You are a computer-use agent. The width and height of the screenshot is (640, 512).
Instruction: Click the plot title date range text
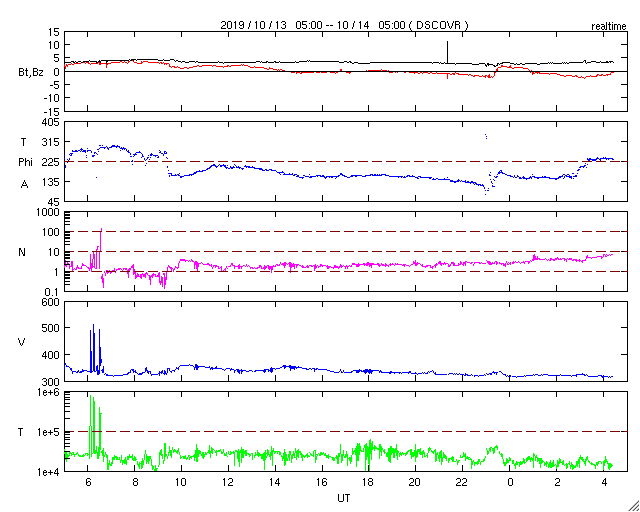pos(344,25)
